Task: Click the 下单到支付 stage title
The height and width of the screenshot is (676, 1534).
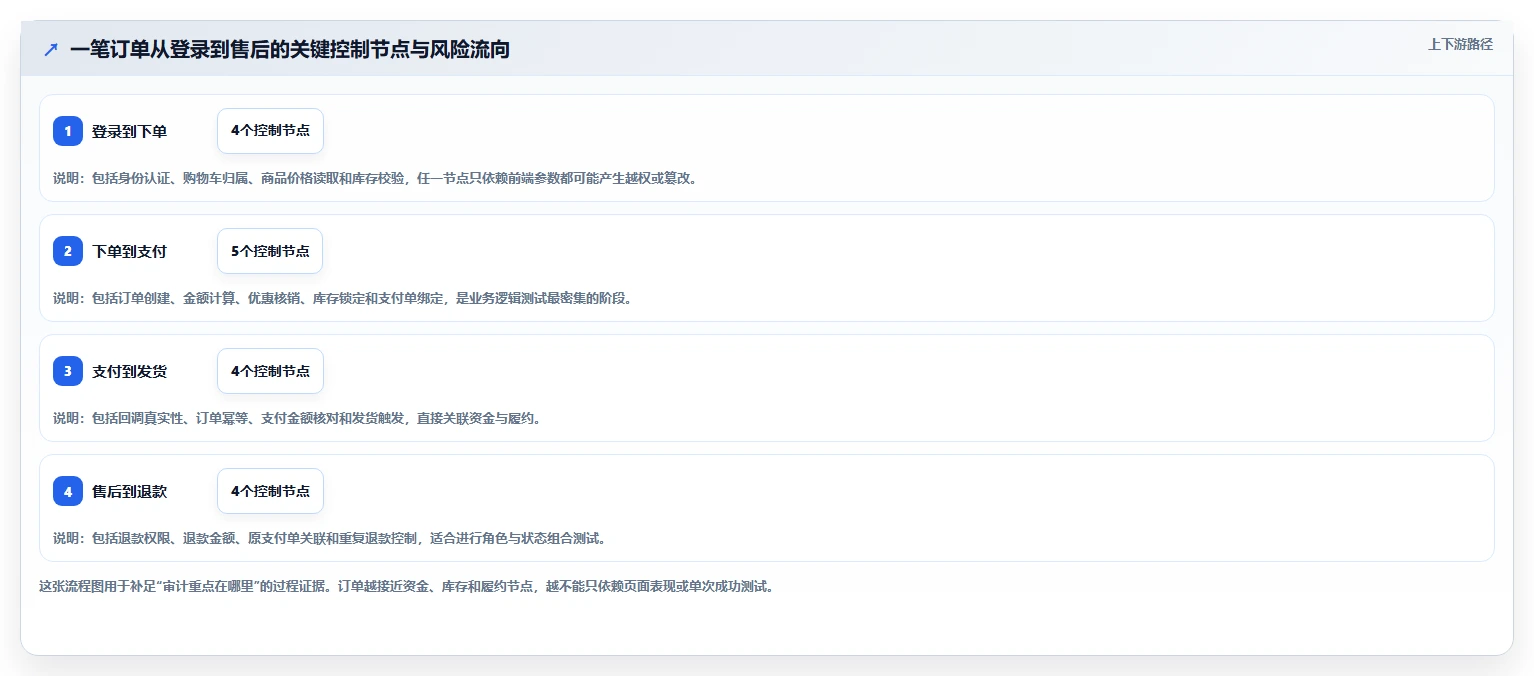Action: [x=129, y=251]
